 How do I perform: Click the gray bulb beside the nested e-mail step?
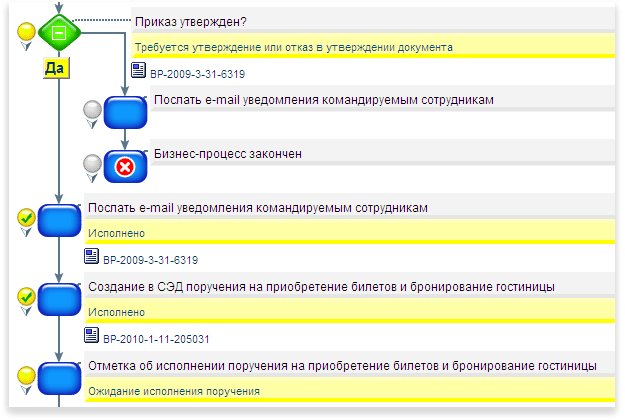(93, 111)
